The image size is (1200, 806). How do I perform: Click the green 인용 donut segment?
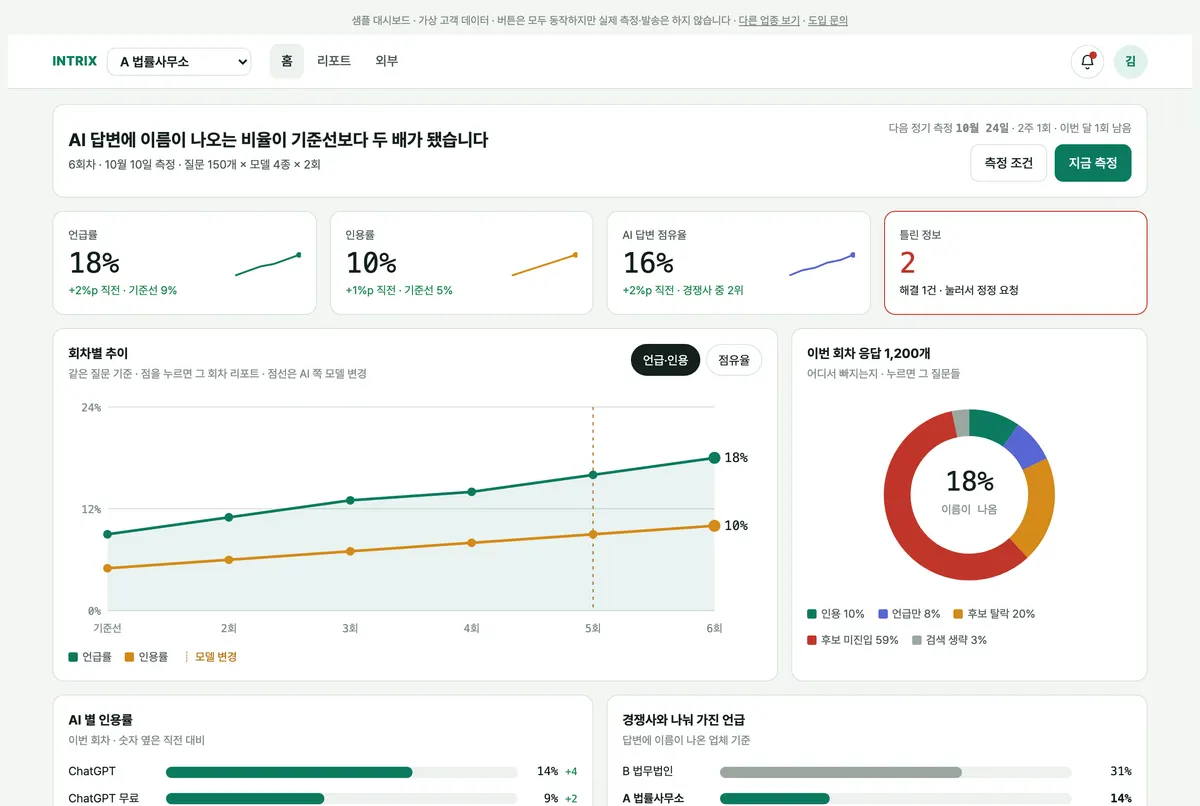993,425
